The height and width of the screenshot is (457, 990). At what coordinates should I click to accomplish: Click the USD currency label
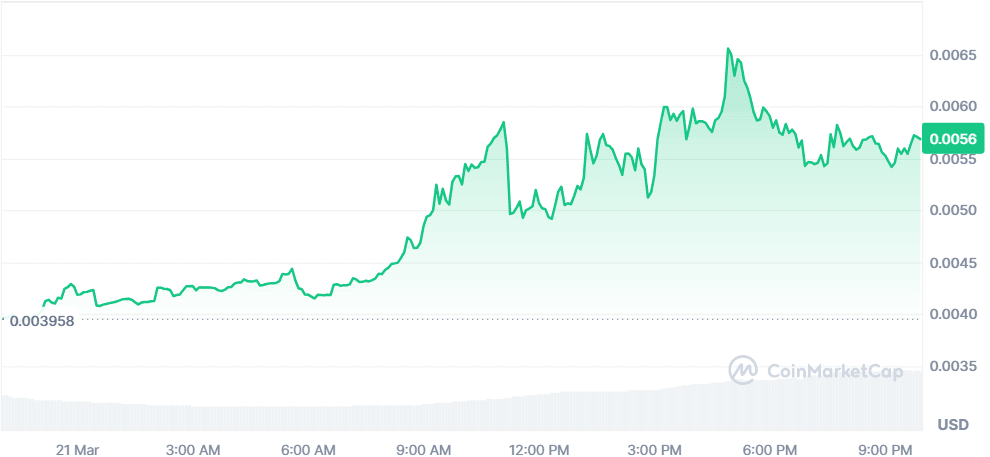coord(953,425)
